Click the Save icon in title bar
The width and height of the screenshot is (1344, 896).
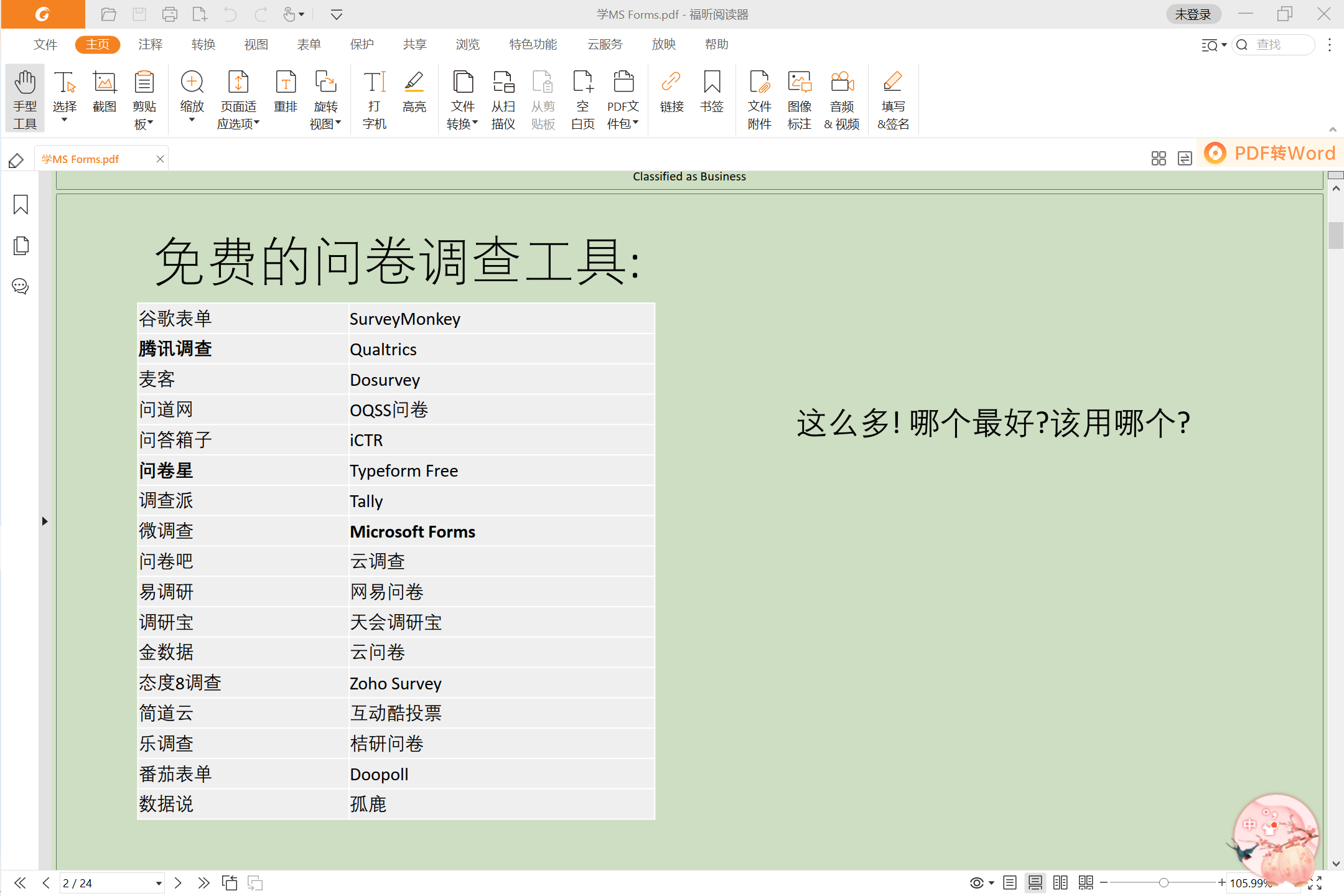click(139, 14)
